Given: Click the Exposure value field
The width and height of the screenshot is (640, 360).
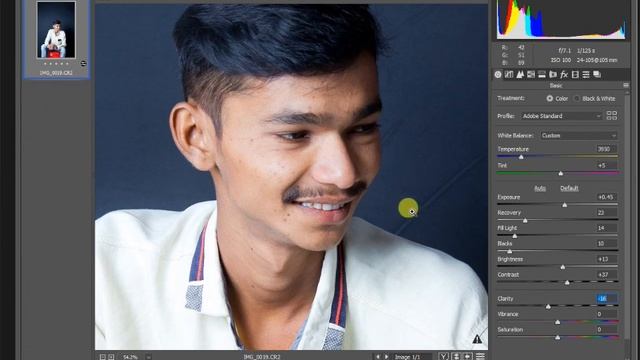Looking at the screenshot, I should (x=606, y=197).
